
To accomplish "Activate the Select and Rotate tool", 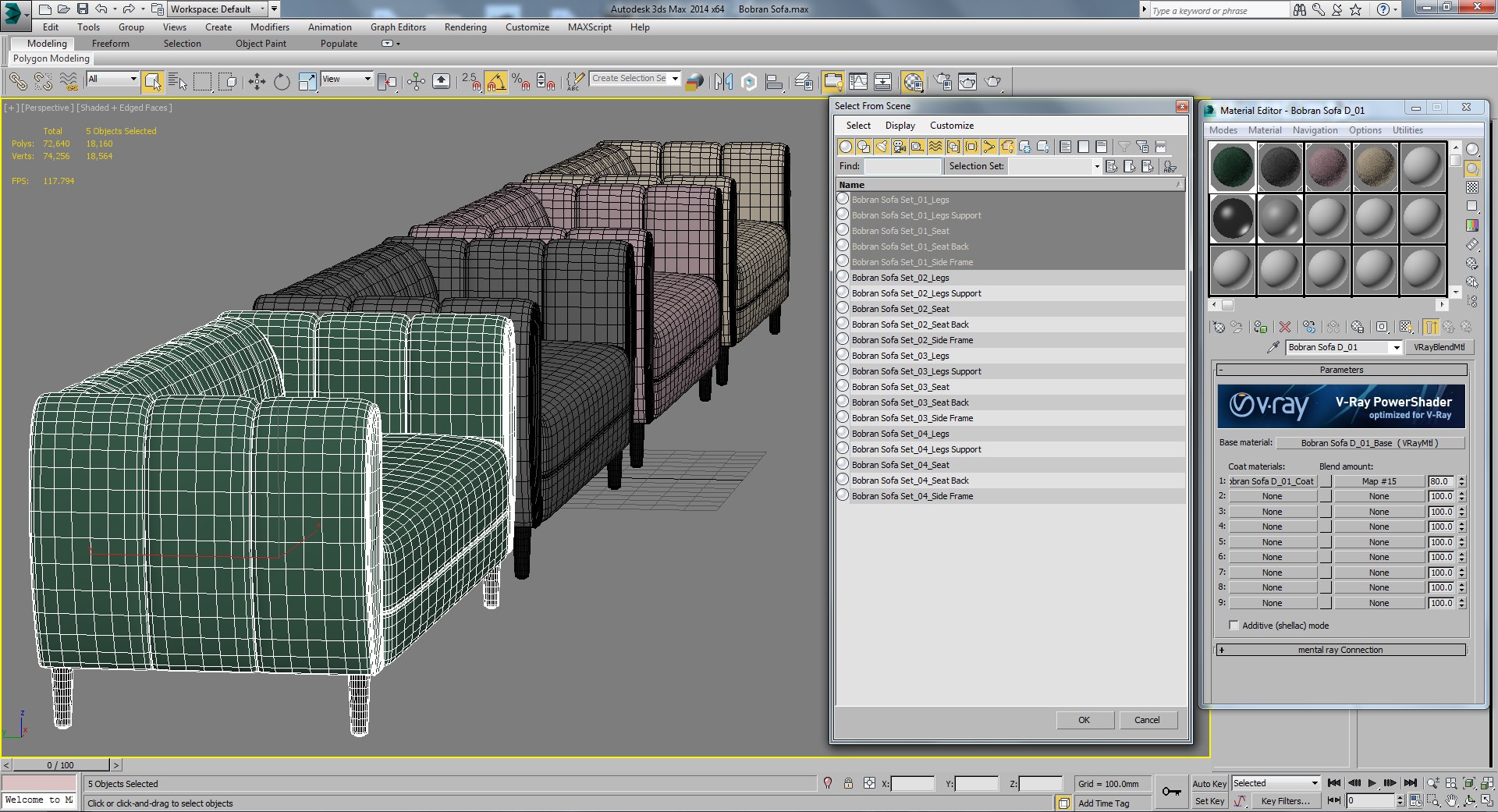I will point(282,81).
